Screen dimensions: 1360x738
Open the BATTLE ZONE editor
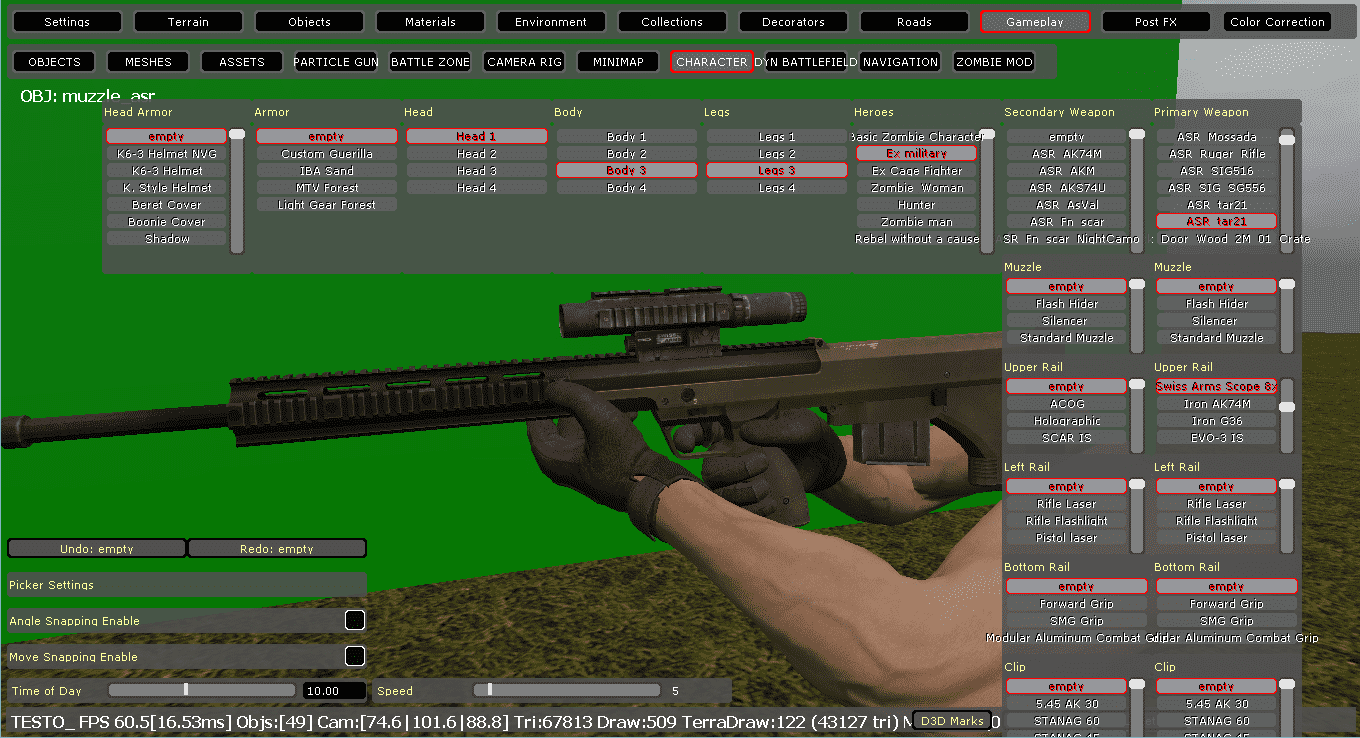coord(430,62)
